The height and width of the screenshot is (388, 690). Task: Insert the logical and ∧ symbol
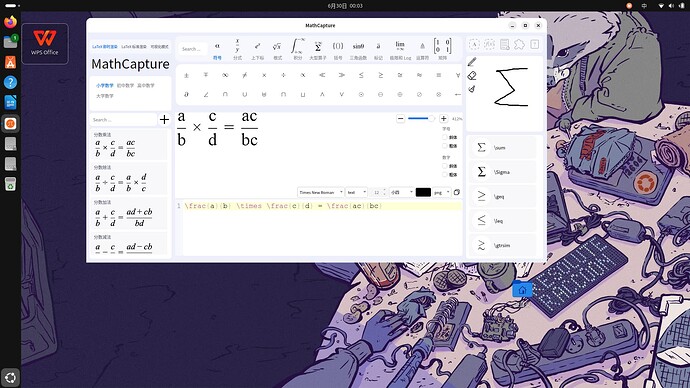point(322,94)
